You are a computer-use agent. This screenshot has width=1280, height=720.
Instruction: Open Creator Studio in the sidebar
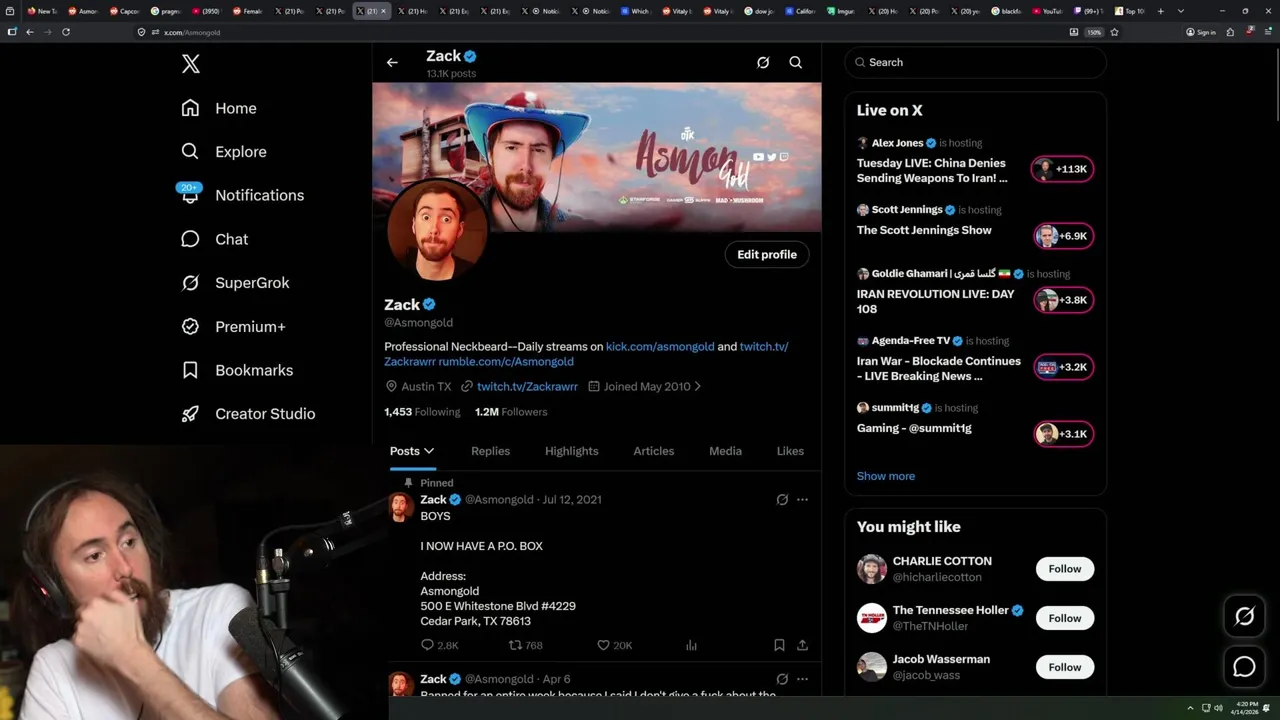(x=248, y=414)
